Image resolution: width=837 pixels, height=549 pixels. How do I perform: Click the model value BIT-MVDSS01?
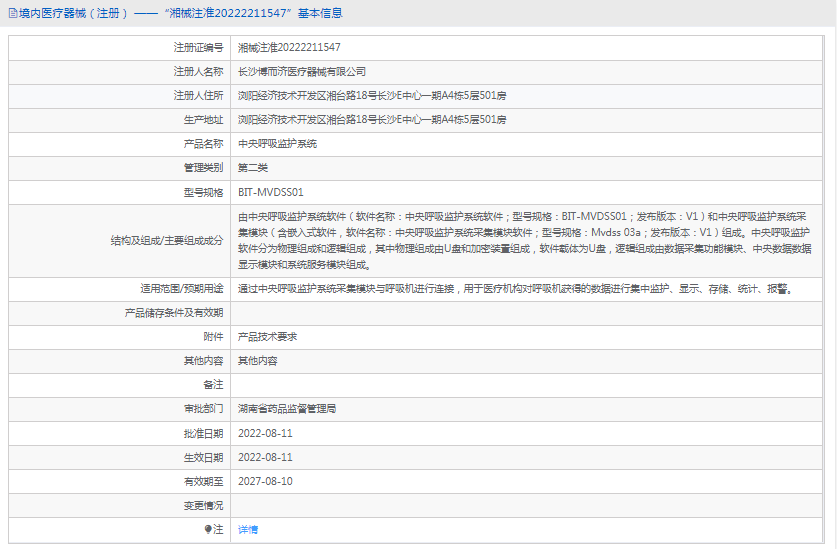pos(270,192)
